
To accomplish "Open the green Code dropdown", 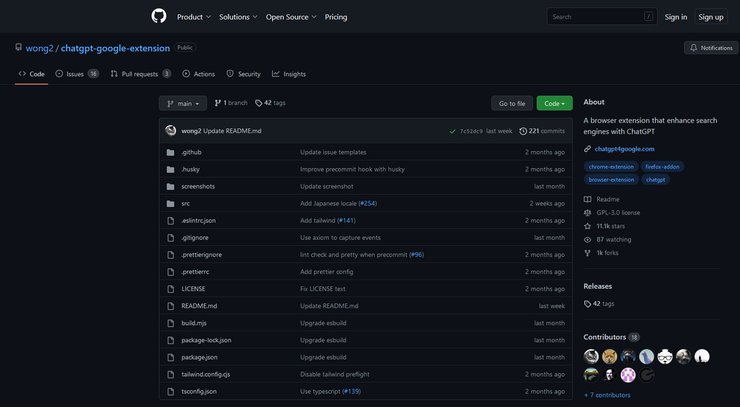I will [554, 103].
